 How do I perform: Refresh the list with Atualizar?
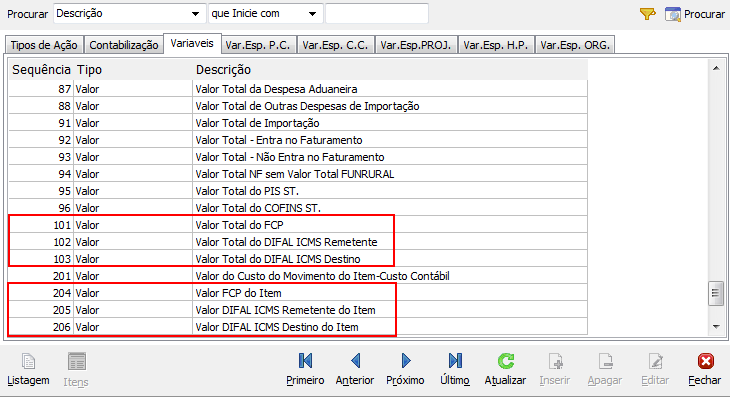coord(505,369)
